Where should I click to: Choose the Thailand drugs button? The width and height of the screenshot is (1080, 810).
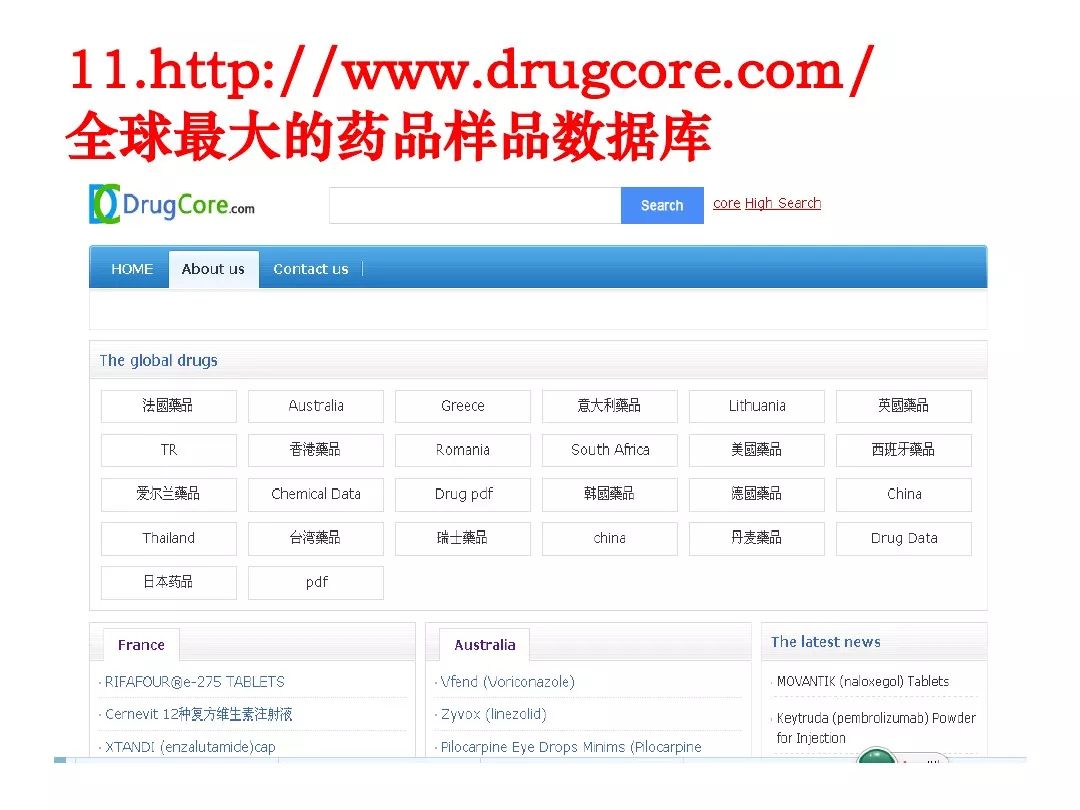pos(169,538)
